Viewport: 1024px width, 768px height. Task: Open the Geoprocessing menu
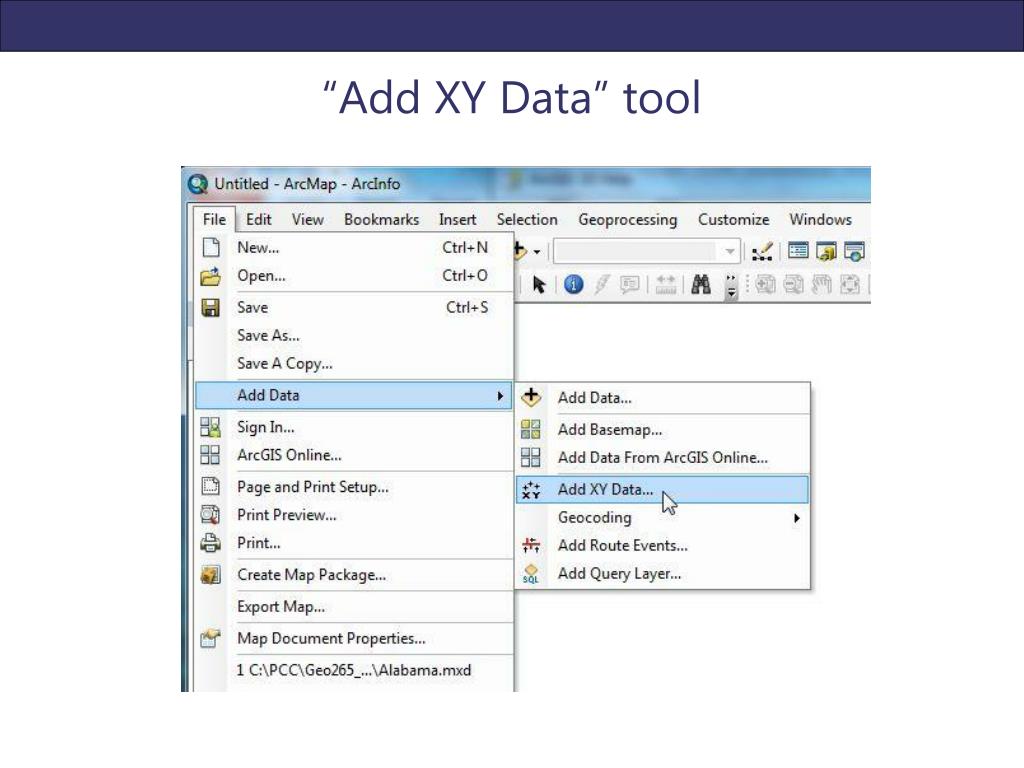[628, 219]
